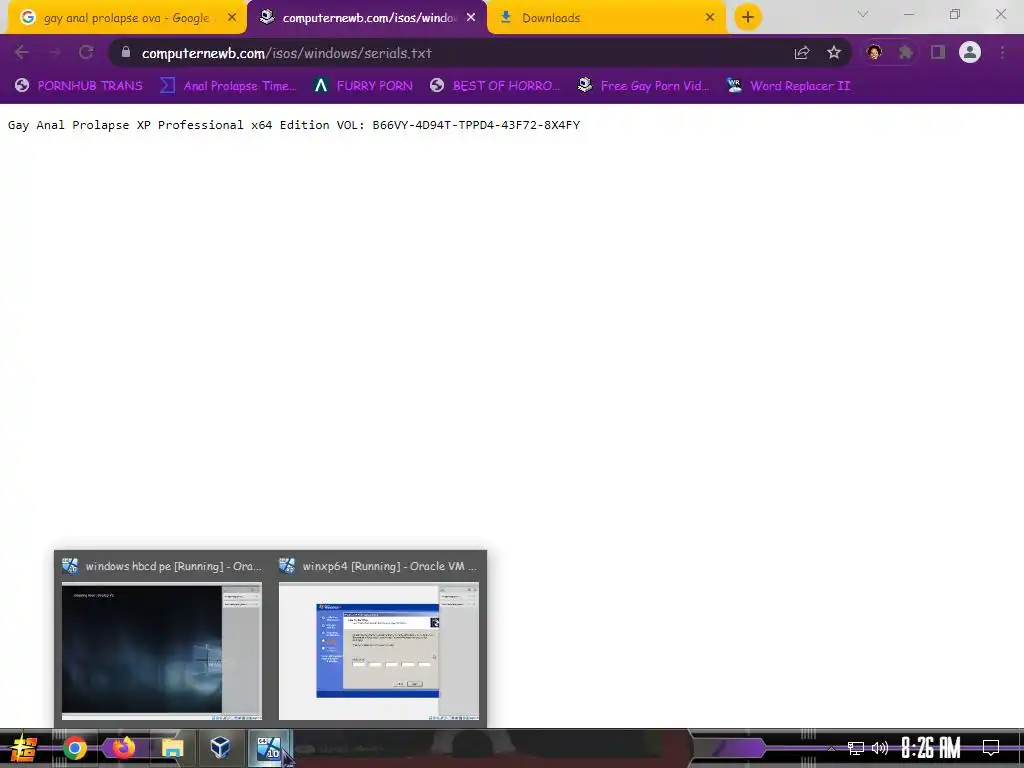The height and width of the screenshot is (768, 1024).
Task: Open a new tab with plus button
Action: point(748,17)
